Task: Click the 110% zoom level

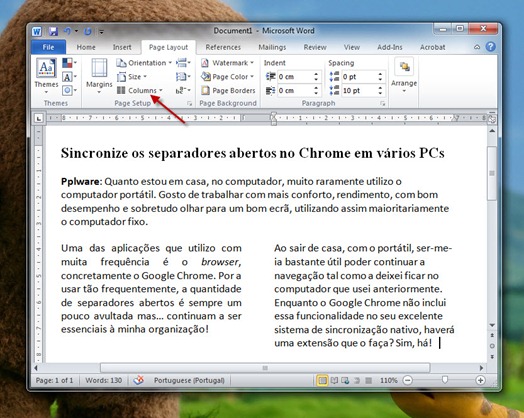Action: point(388,380)
